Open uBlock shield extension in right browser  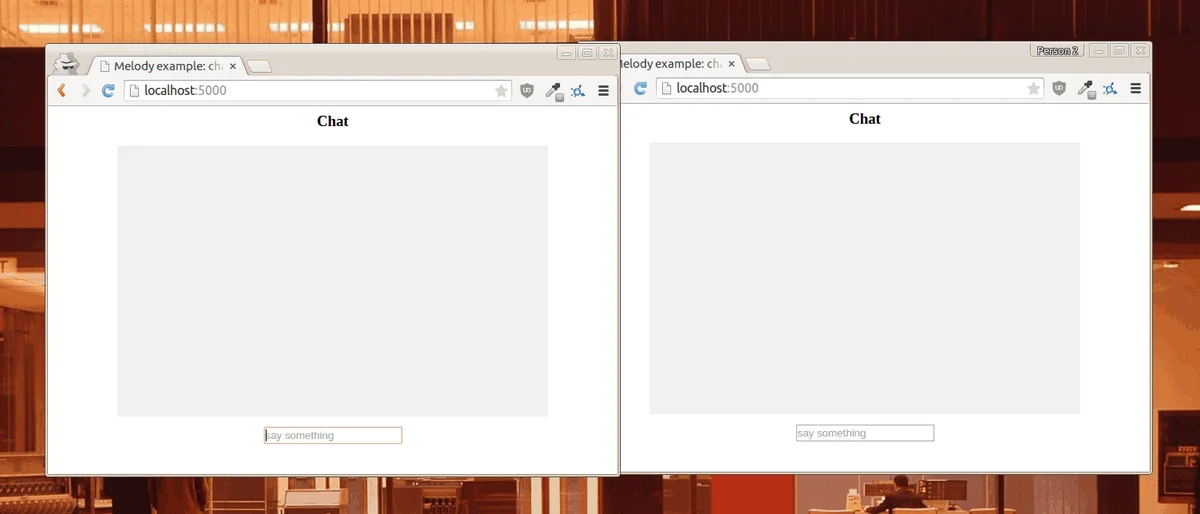tap(1059, 88)
